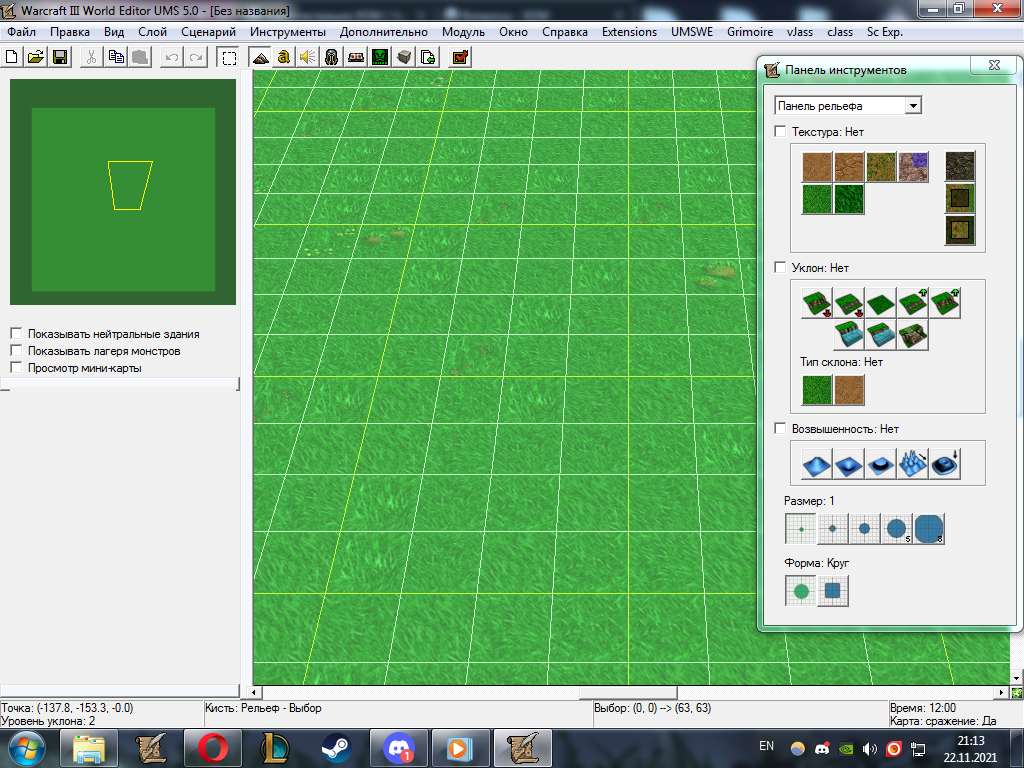The width and height of the screenshot is (1024, 768).
Task: Open Opera browser from the taskbar
Action: point(213,748)
